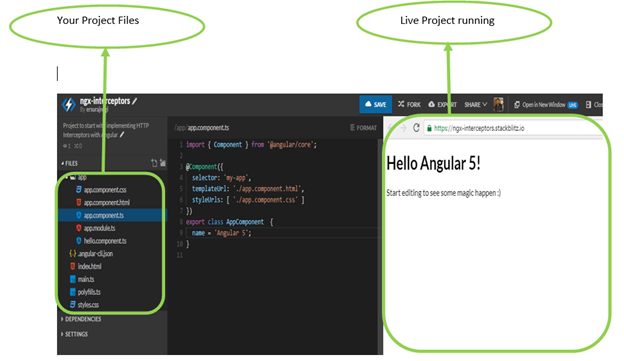Click the StackBlitz lightning bolt logo
The image size is (624, 361).
68,105
